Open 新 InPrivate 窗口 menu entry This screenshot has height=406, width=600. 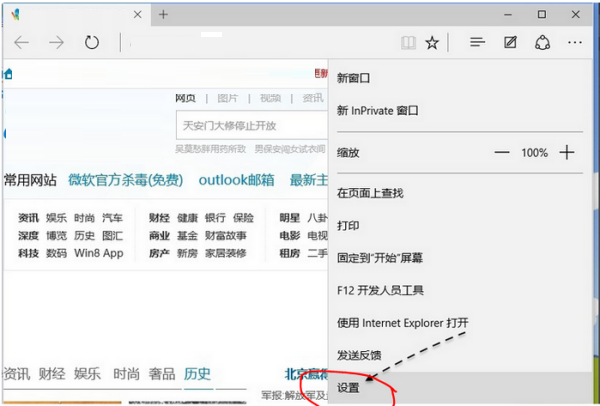[x=377, y=110]
